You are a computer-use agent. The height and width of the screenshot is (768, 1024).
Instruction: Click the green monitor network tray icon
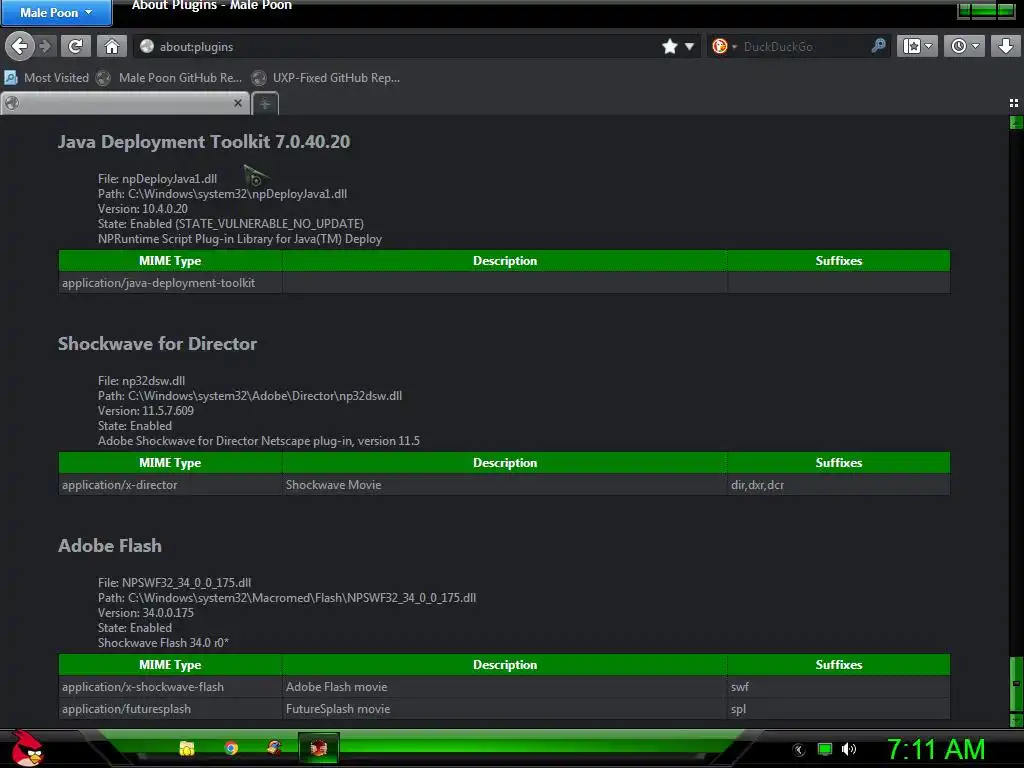coord(825,749)
